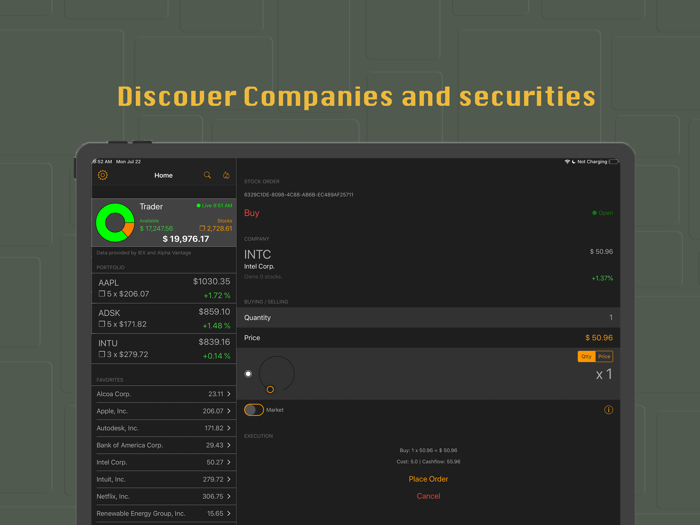Click the x 1 quantity readout

point(604,374)
